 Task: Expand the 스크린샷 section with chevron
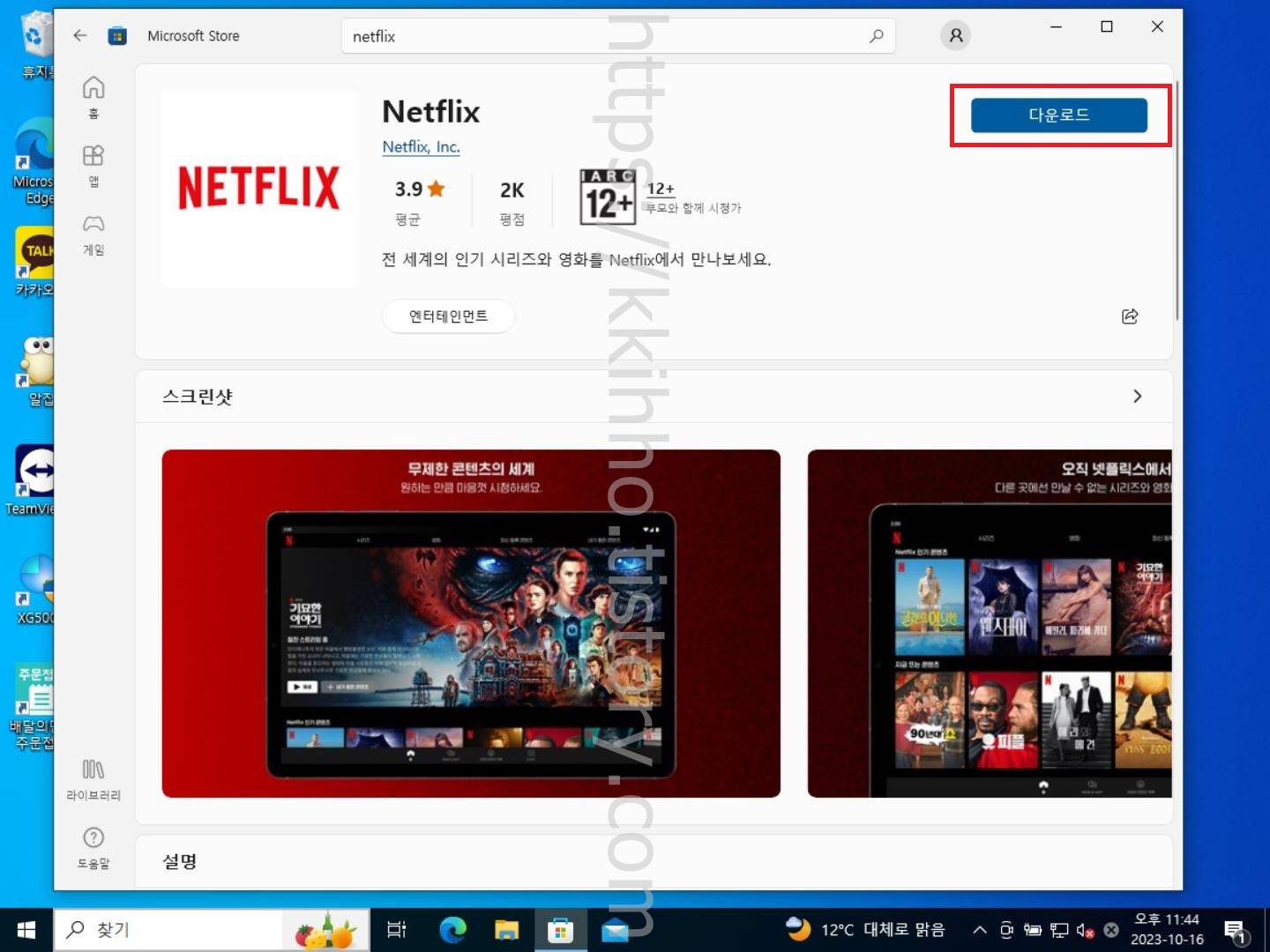(x=1137, y=397)
